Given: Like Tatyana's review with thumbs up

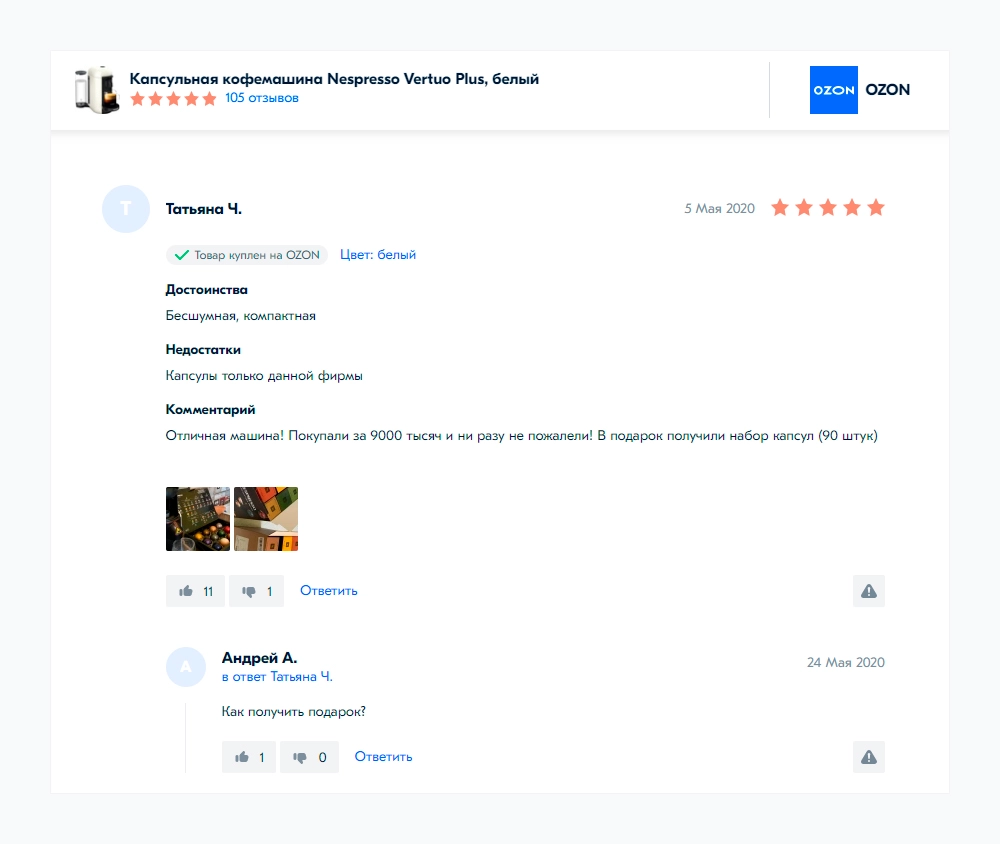Looking at the screenshot, I should tap(195, 591).
